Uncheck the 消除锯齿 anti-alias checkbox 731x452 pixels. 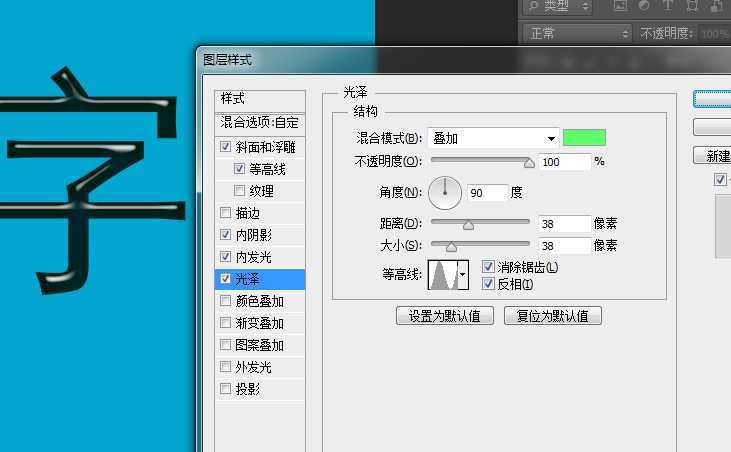coord(488,267)
